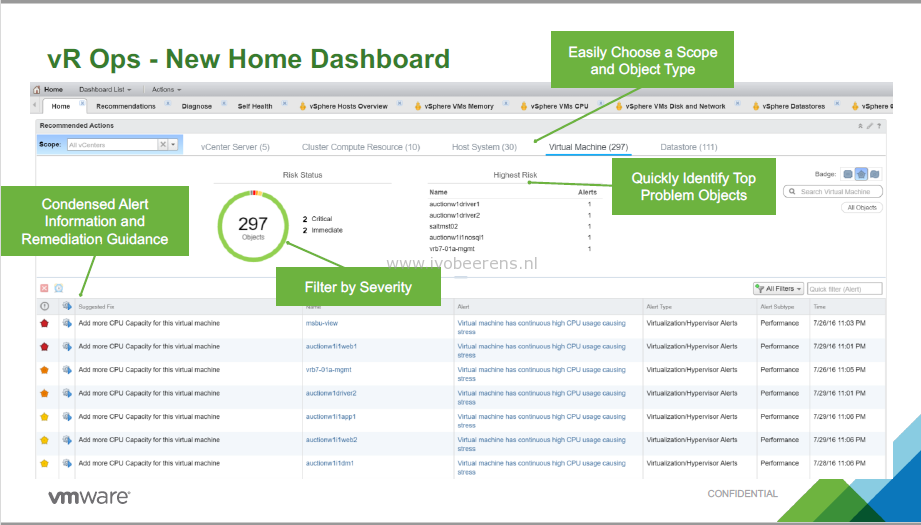Click the yellow badge in auctionw1l1app1 row
The height and width of the screenshot is (525, 921).
45,417
